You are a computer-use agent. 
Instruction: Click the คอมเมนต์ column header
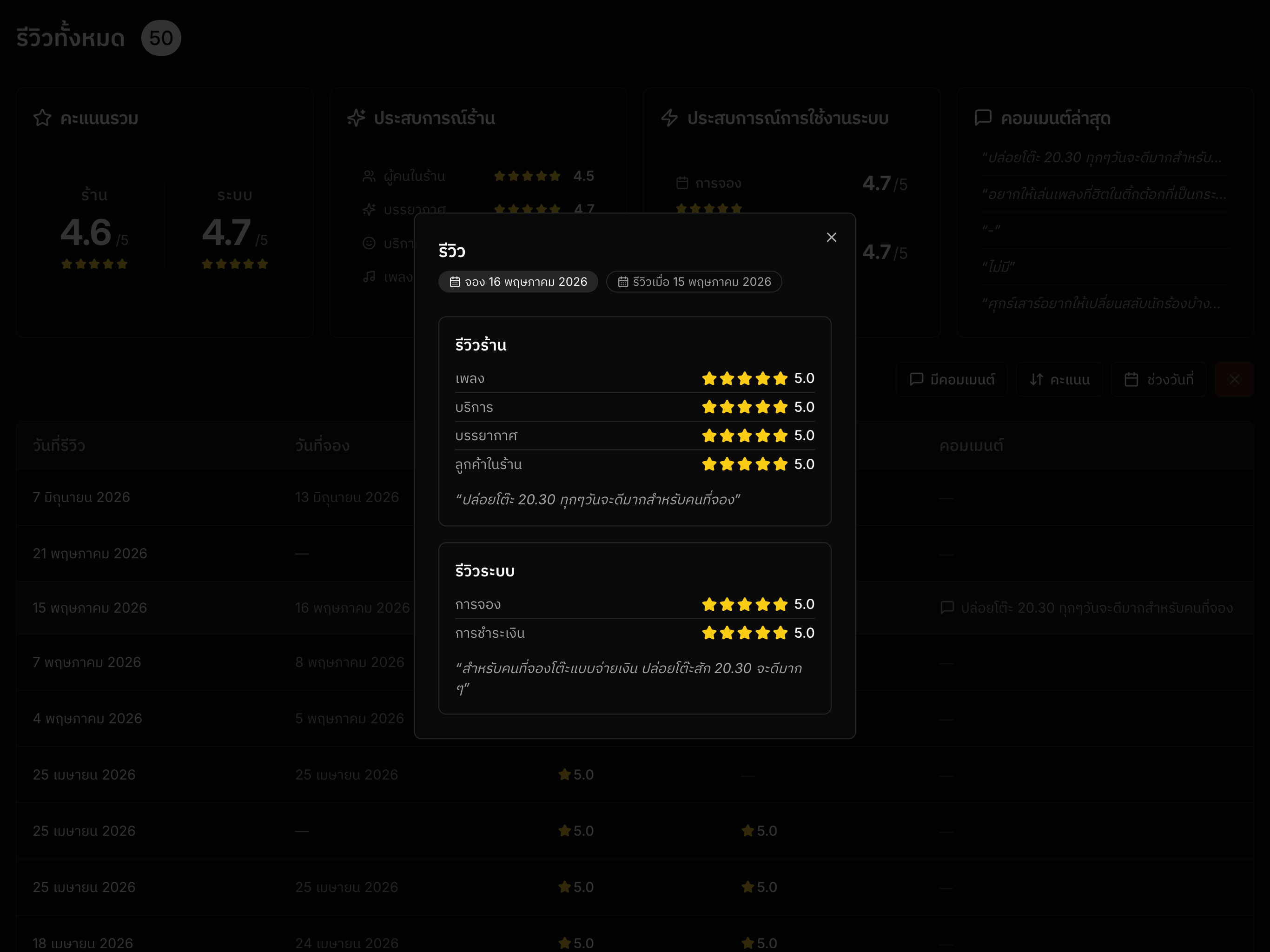coord(972,446)
